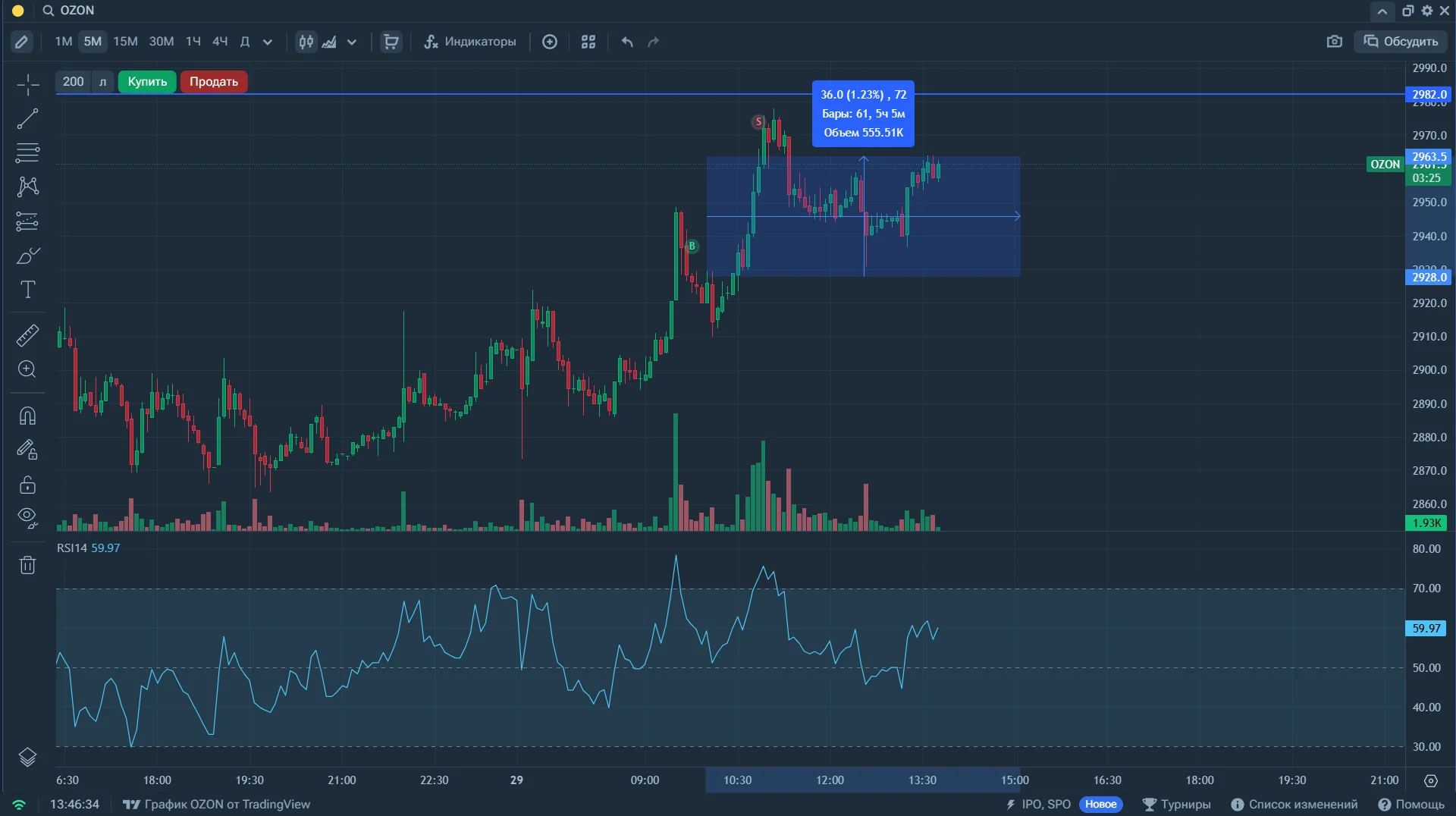Click the yellow link-group dot

click(x=18, y=11)
